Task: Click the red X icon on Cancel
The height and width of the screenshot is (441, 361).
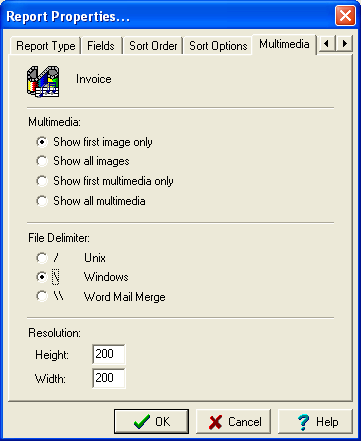Action: click(x=215, y=422)
